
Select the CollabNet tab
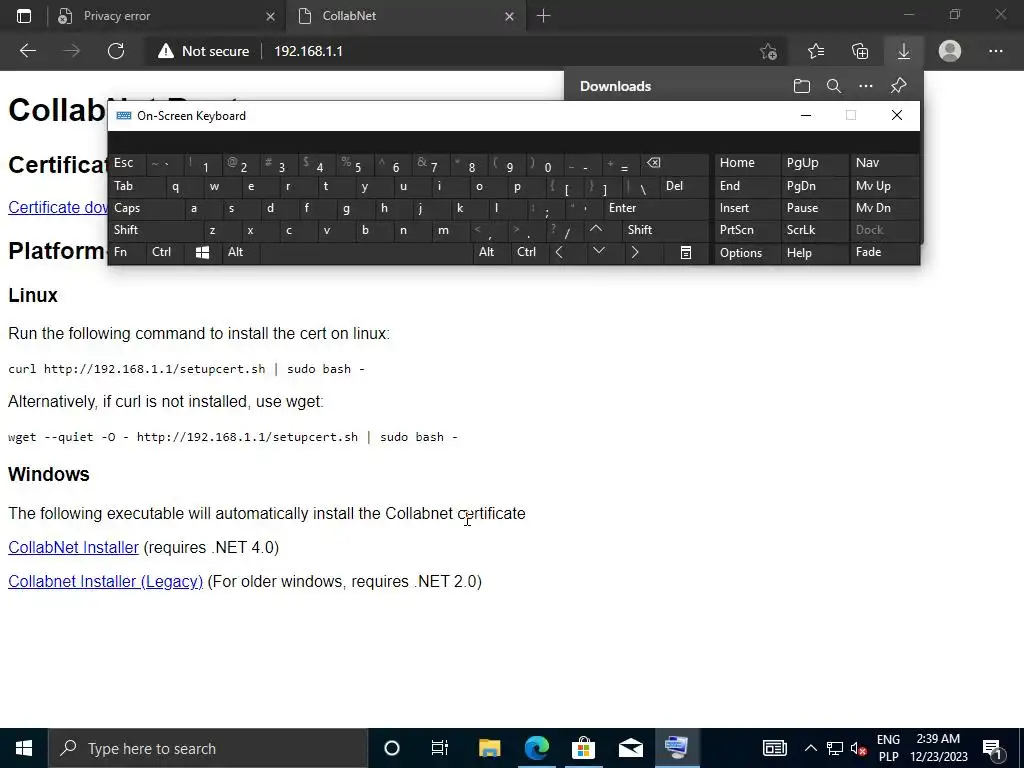405,16
